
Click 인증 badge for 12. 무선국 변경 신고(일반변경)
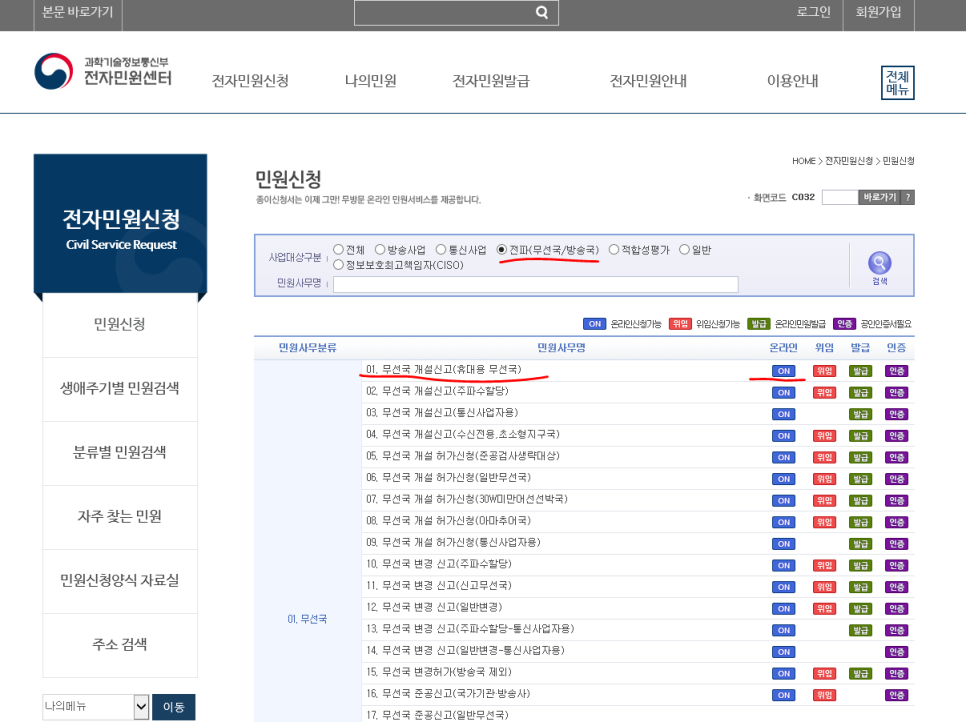pyautogui.click(x=896, y=608)
